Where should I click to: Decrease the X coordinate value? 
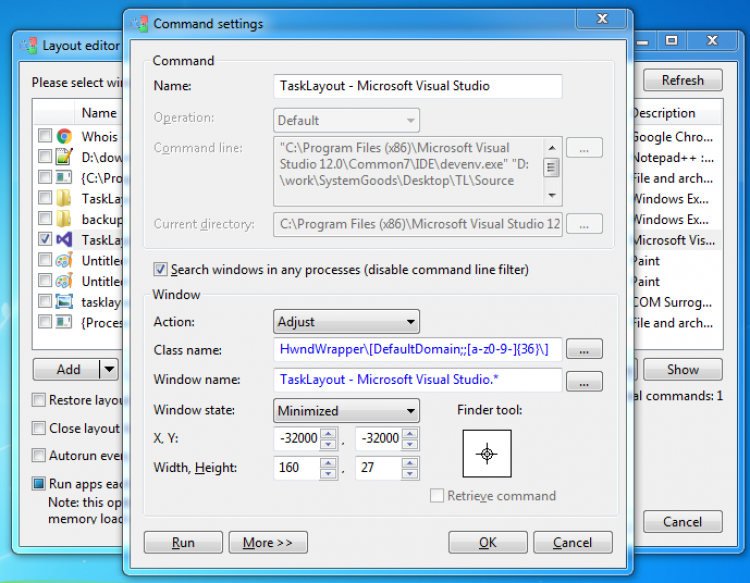pyautogui.click(x=328, y=444)
